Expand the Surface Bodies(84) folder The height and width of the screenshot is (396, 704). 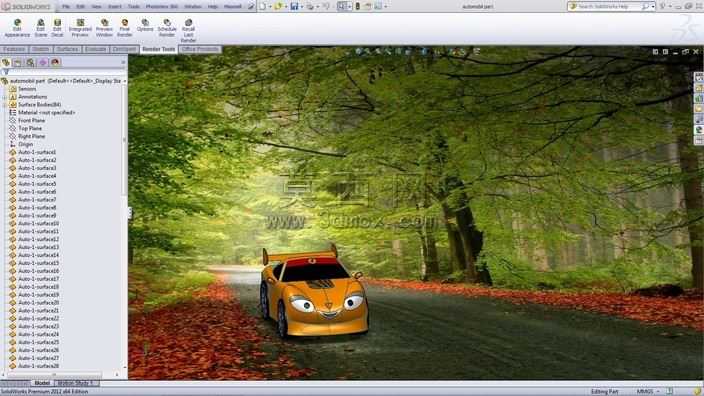4,105
